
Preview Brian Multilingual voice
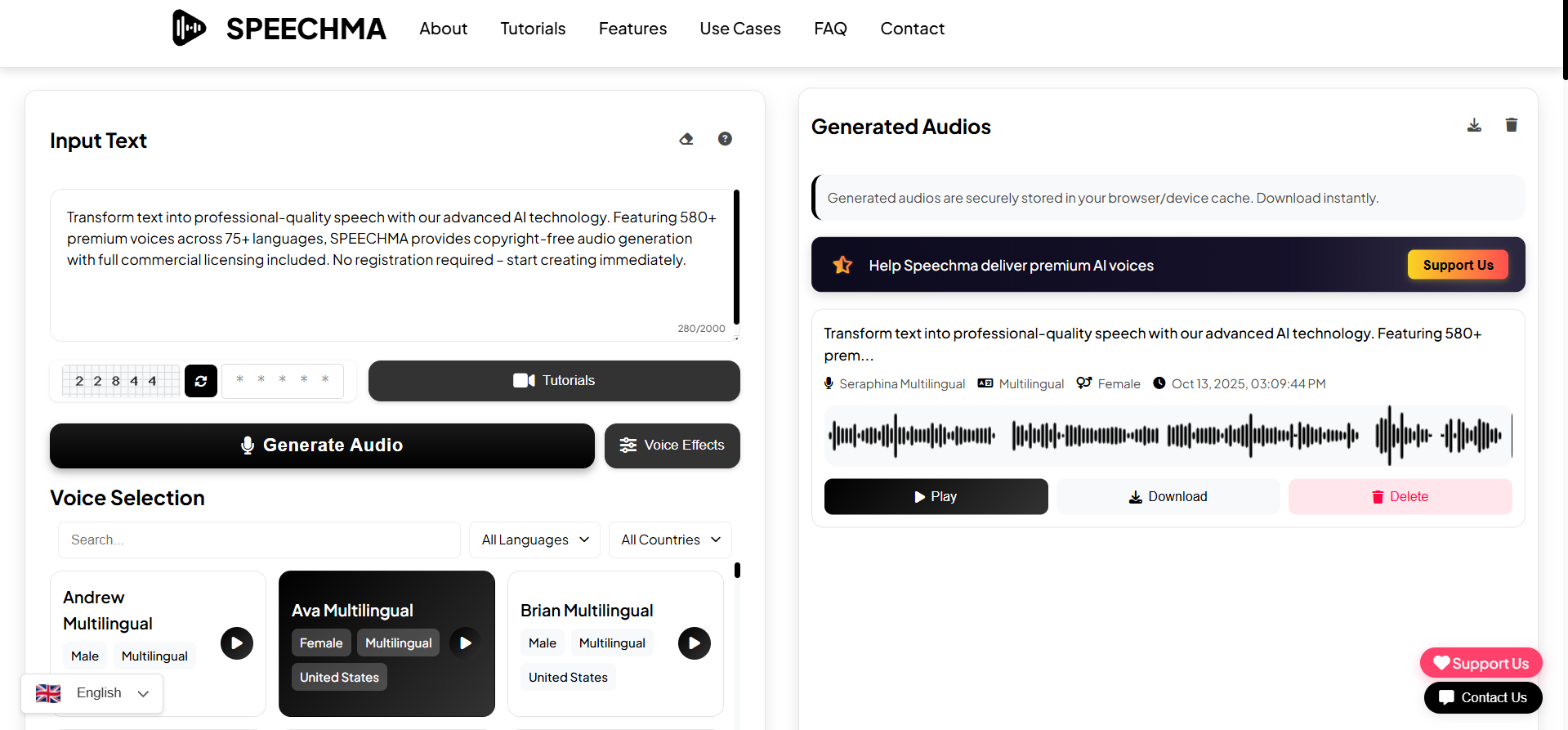695,643
